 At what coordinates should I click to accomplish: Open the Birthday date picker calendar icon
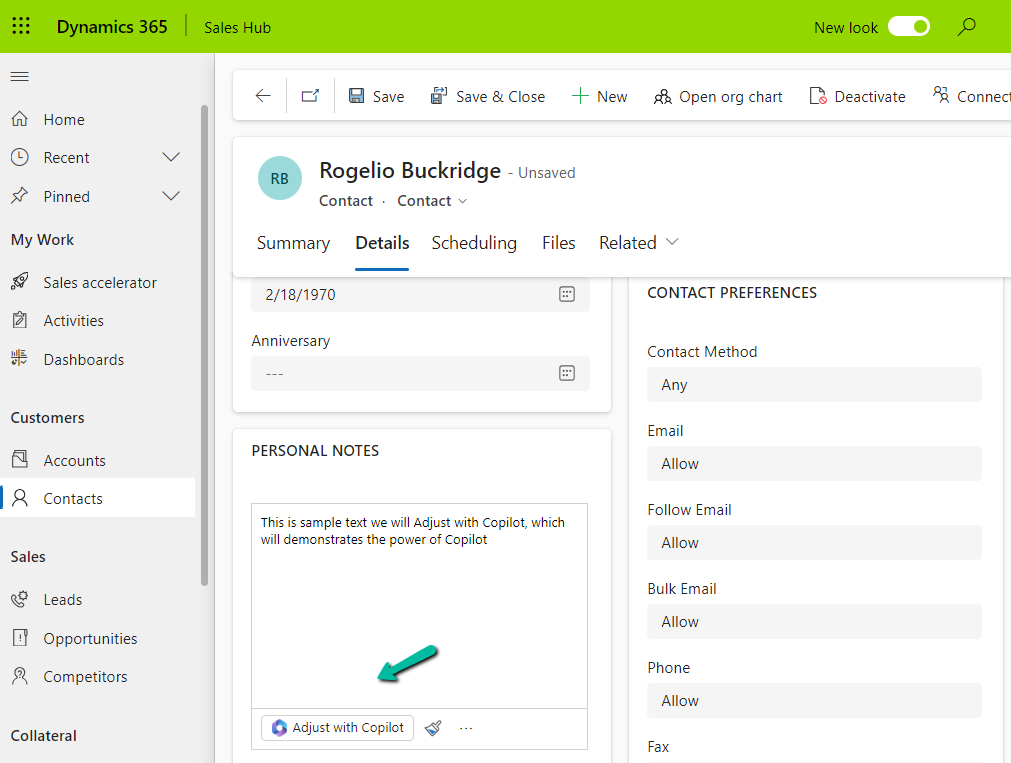coord(566,294)
